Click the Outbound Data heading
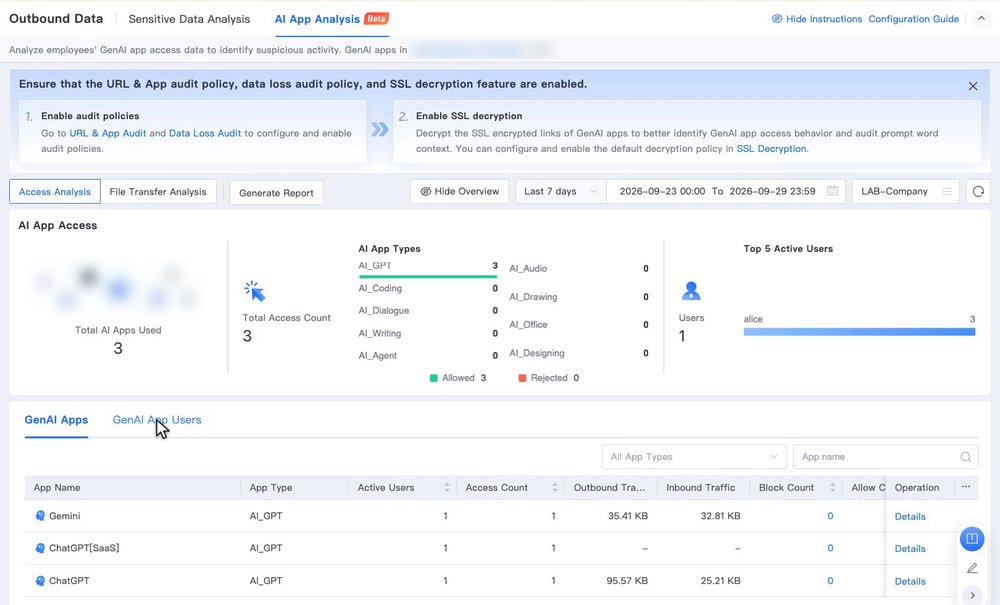The height and width of the screenshot is (605, 1000). [56, 18]
